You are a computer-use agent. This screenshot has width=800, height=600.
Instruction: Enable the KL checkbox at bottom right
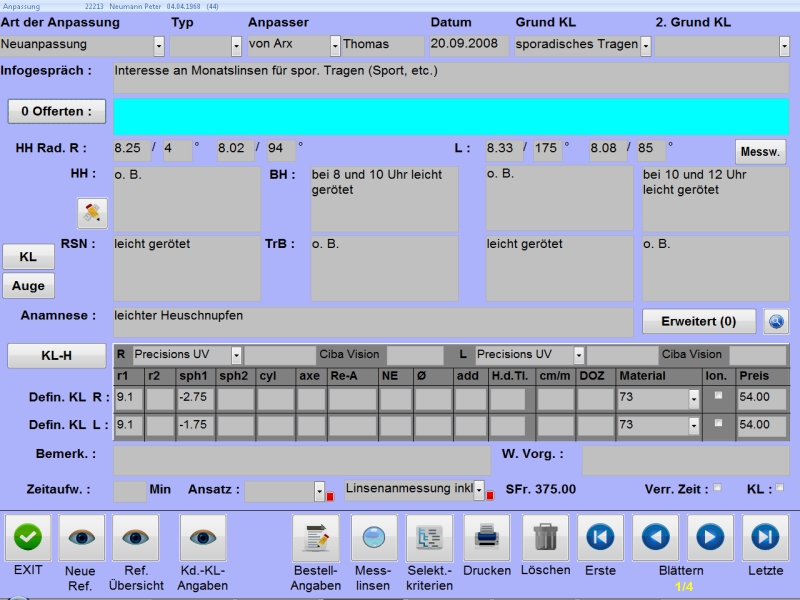click(780, 488)
